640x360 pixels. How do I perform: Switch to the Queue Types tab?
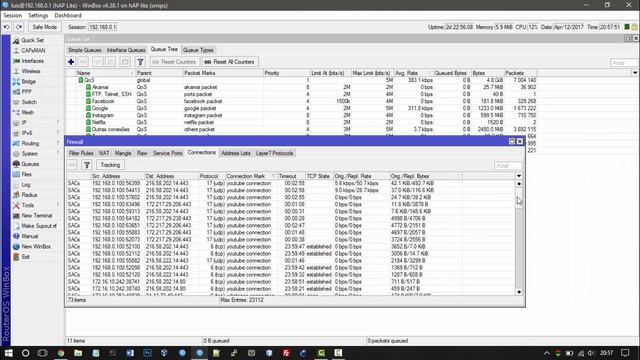click(x=198, y=50)
